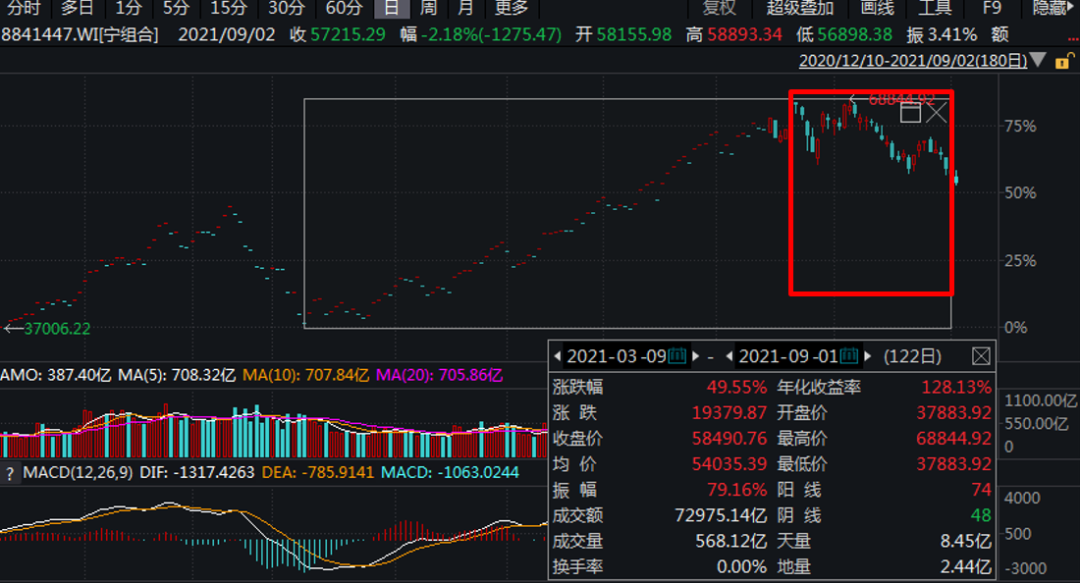Click the end date field 2021-09-01
1080x583 pixels.
click(789, 356)
